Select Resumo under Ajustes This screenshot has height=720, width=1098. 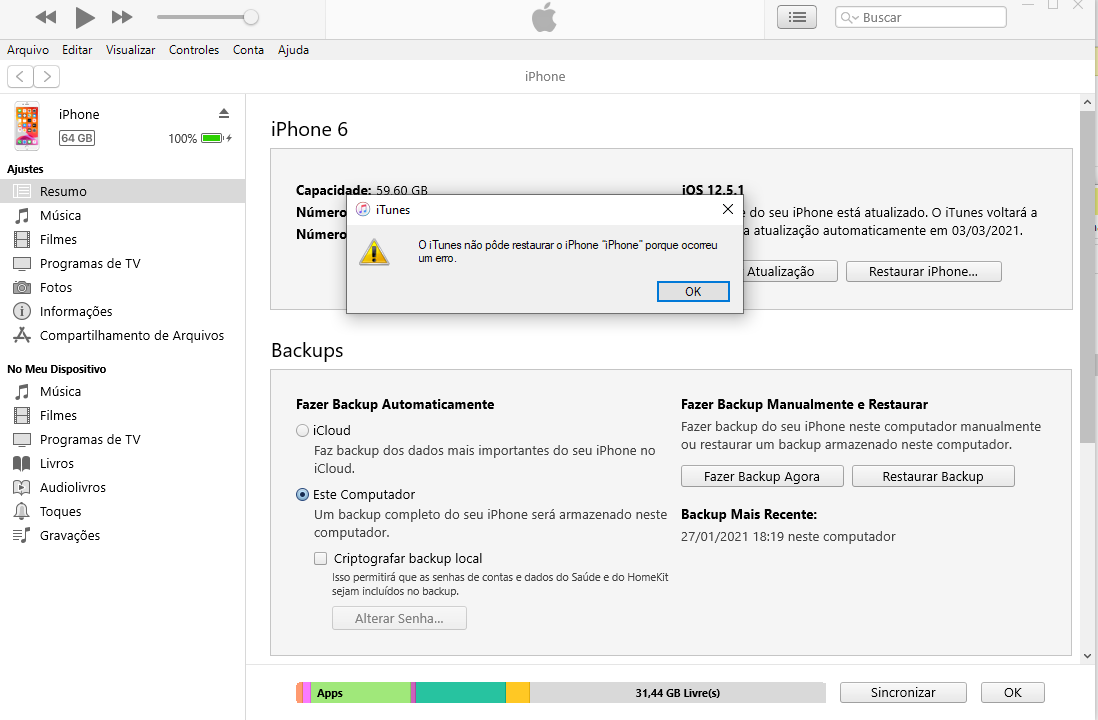click(123, 191)
